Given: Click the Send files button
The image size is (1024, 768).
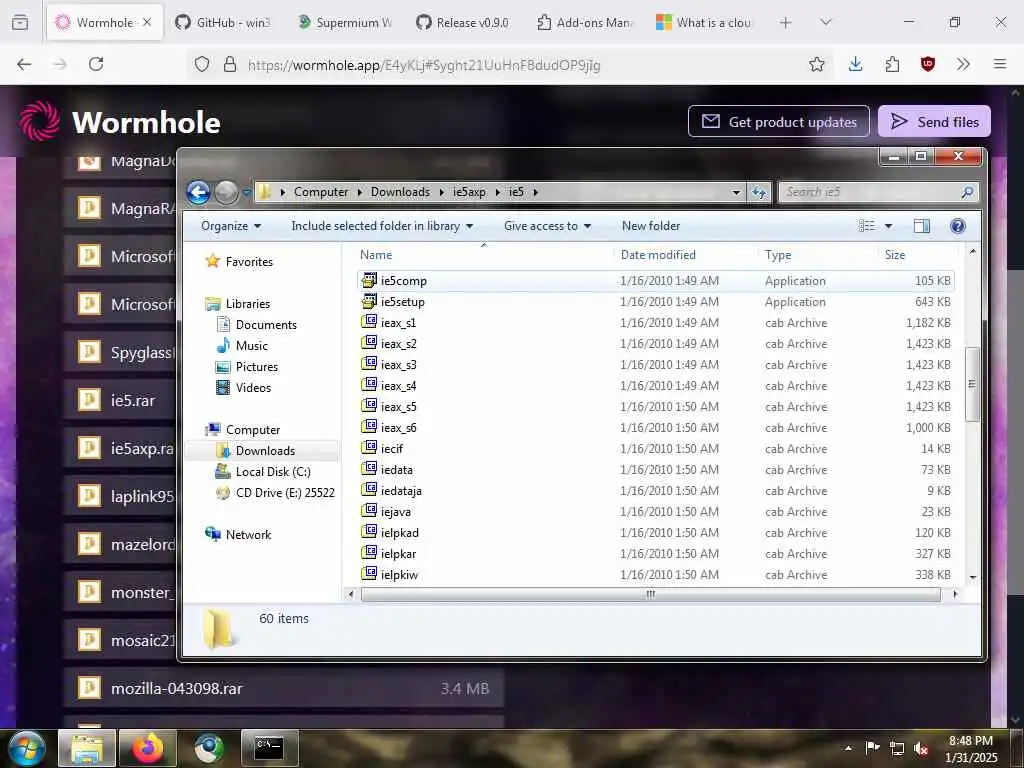Looking at the screenshot, I should (x=934, y=121).
